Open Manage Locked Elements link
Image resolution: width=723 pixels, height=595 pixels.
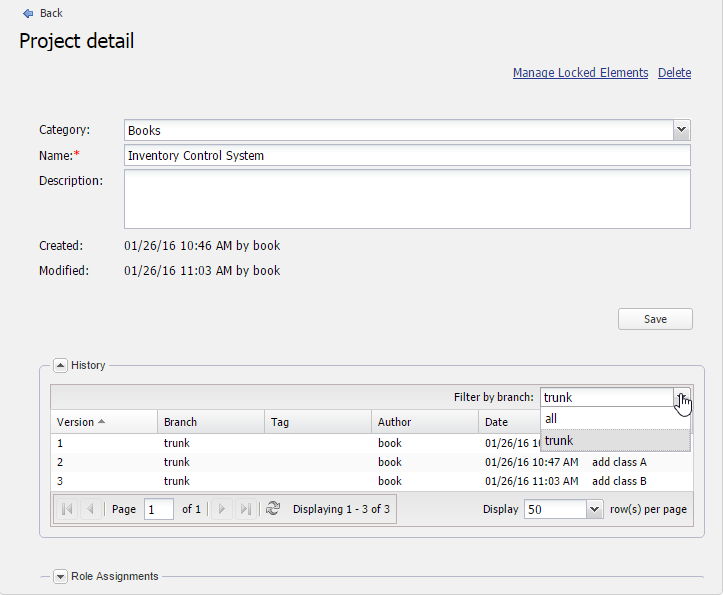[580, 73]
